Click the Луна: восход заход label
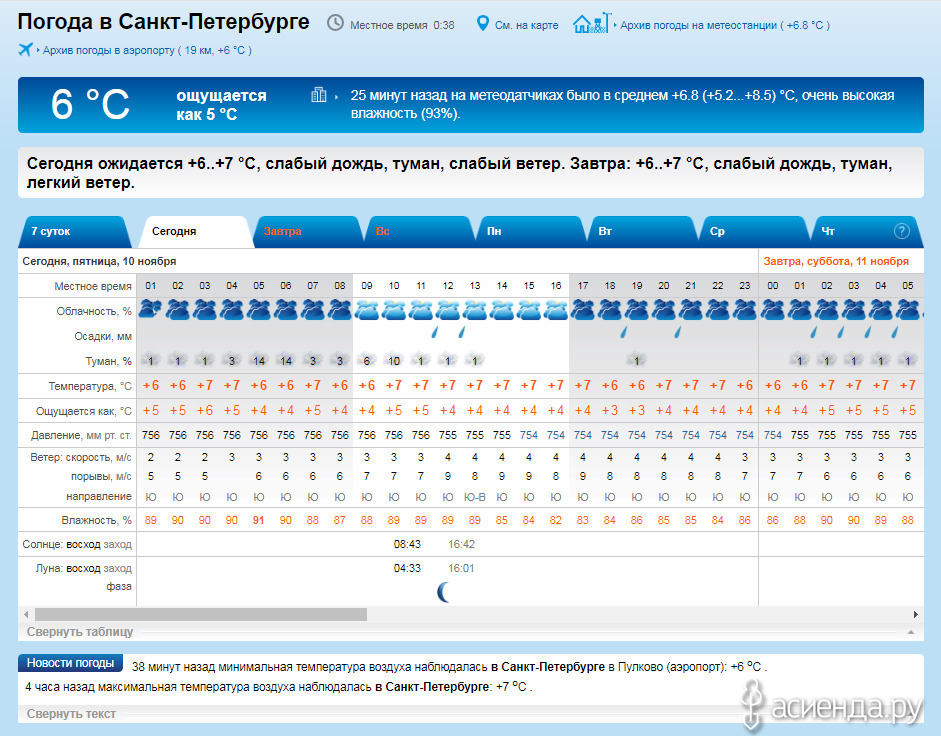The image size is (941, 736). [x=83, y=568]
